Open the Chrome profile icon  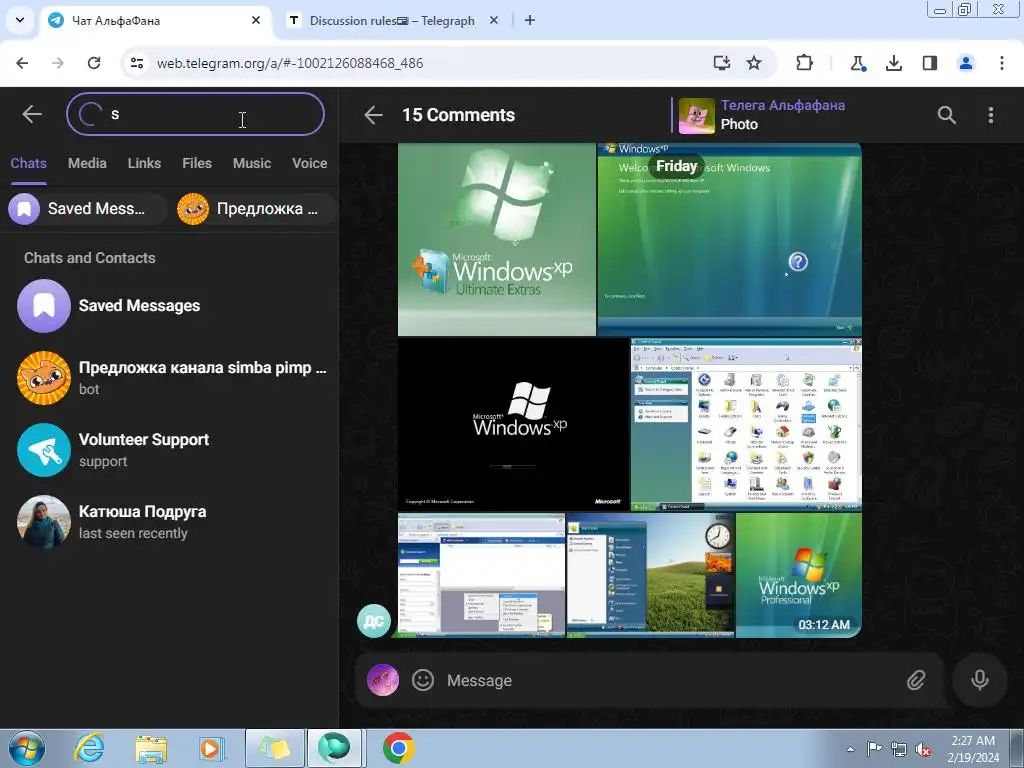[966, 63]
